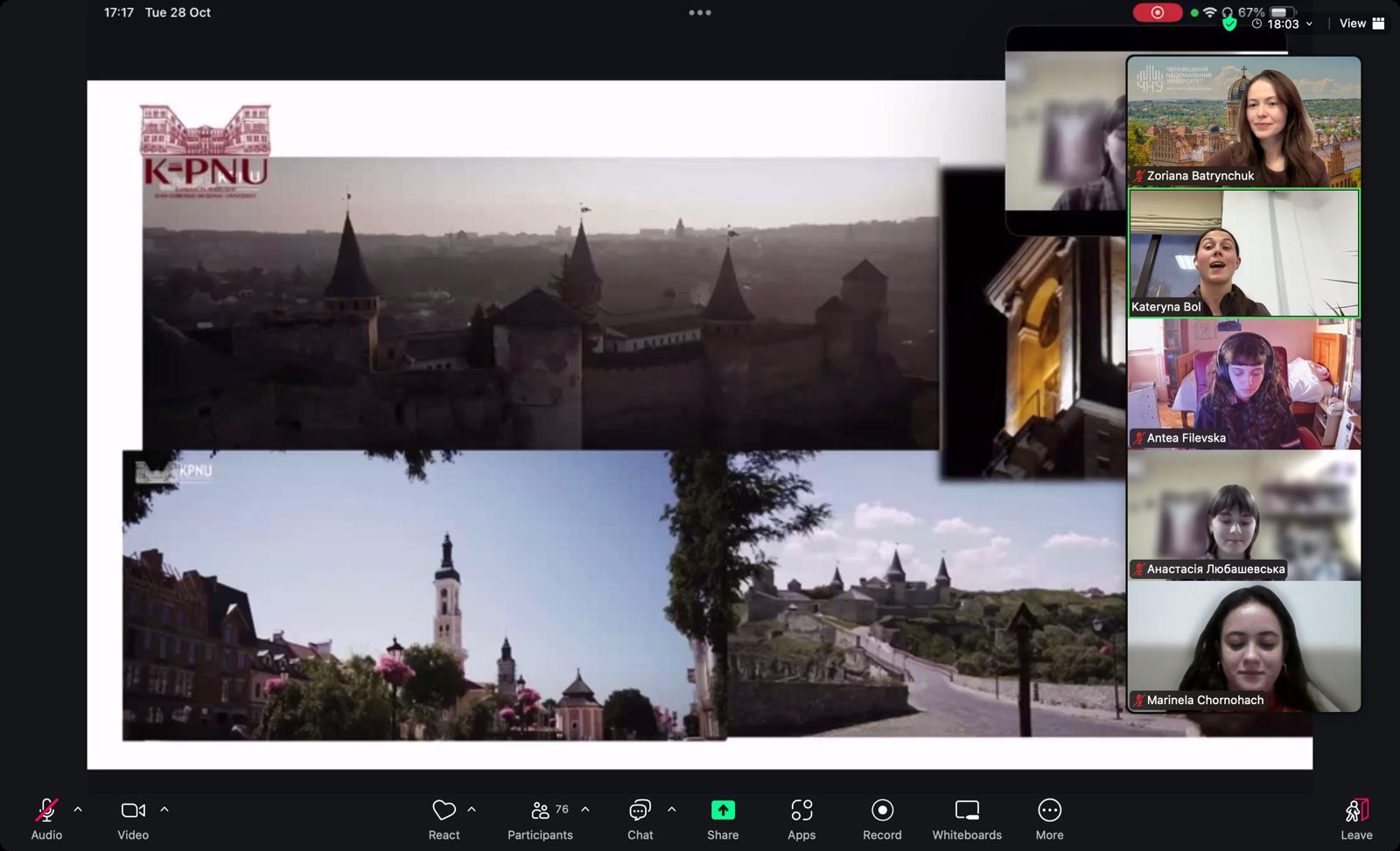Open the React heart icon
This screenshot has width=1400, height=851.
444,811
